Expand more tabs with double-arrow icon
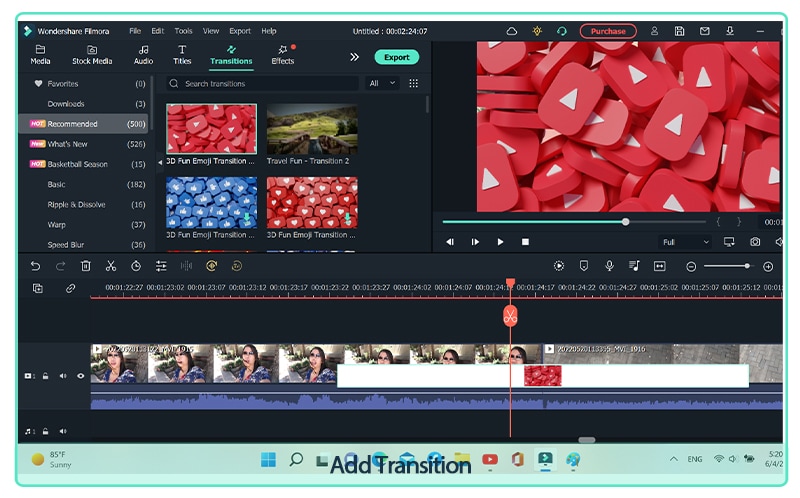This screenshot has height=498, width=800. coord(354,57)
